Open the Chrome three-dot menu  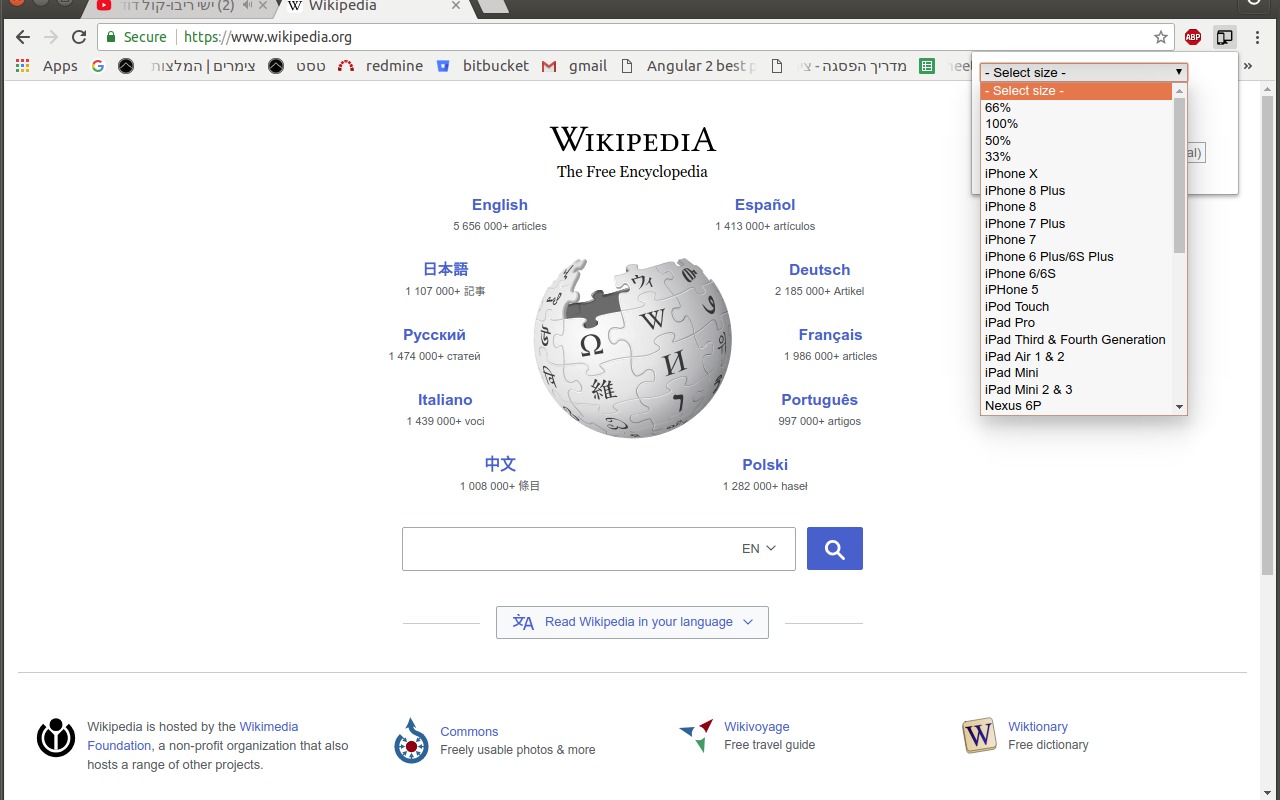[x=1257, y=37]
